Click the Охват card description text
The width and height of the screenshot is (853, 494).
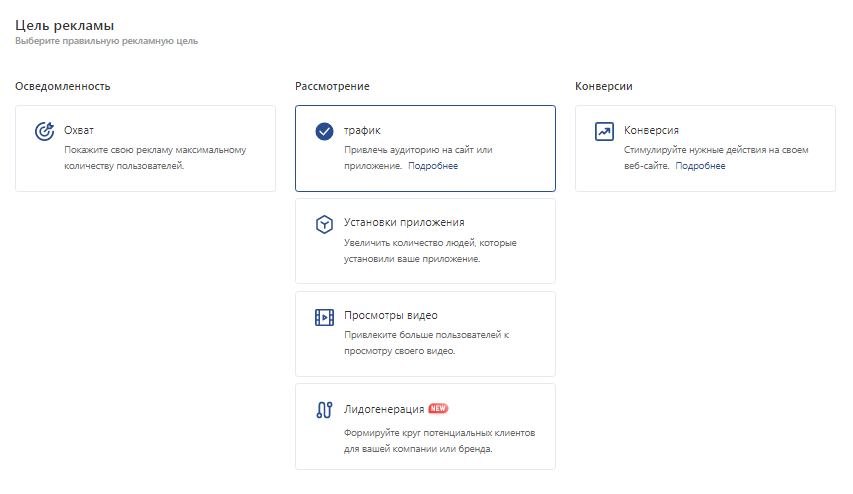click(155, 158)
